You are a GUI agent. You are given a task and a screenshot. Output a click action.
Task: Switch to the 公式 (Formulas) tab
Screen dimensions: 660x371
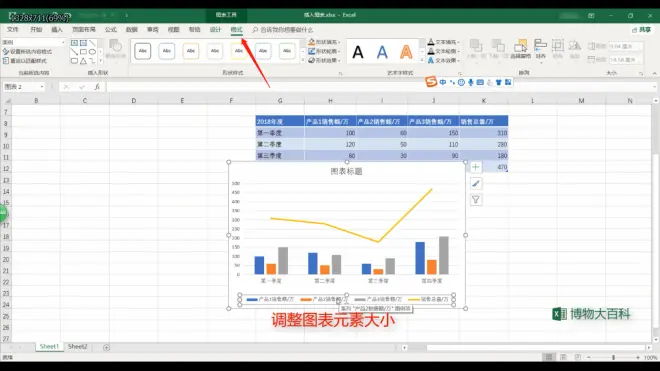point(111,29)
